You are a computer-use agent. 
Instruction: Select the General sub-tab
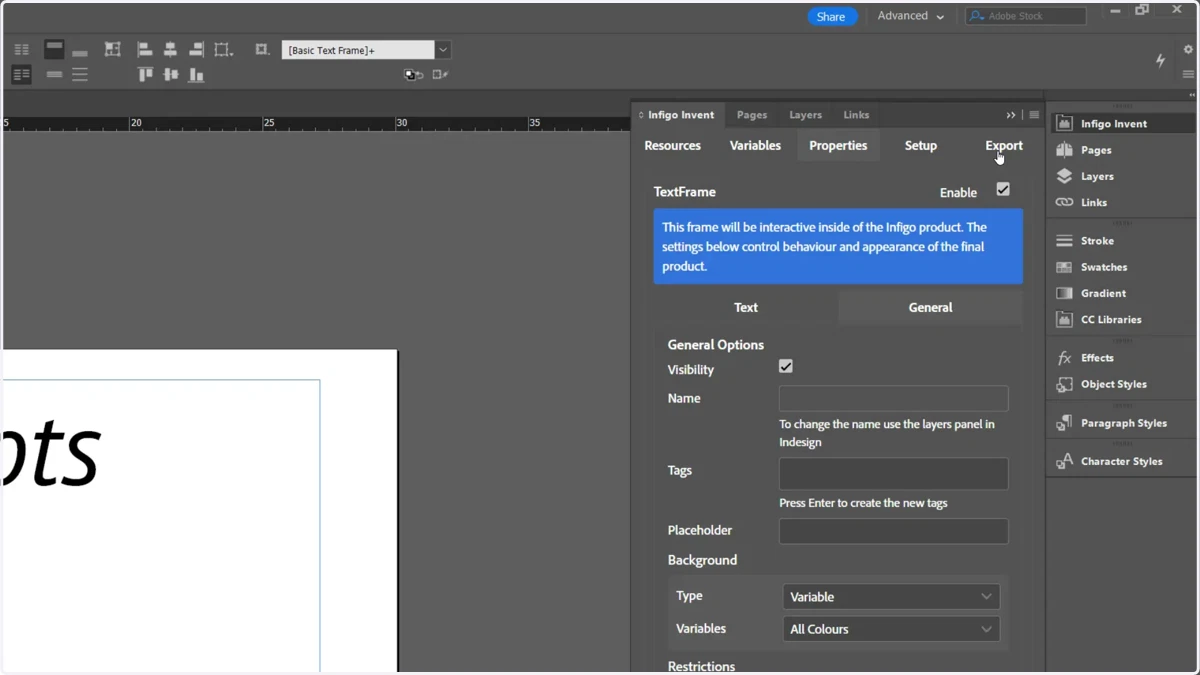[930, 308]
